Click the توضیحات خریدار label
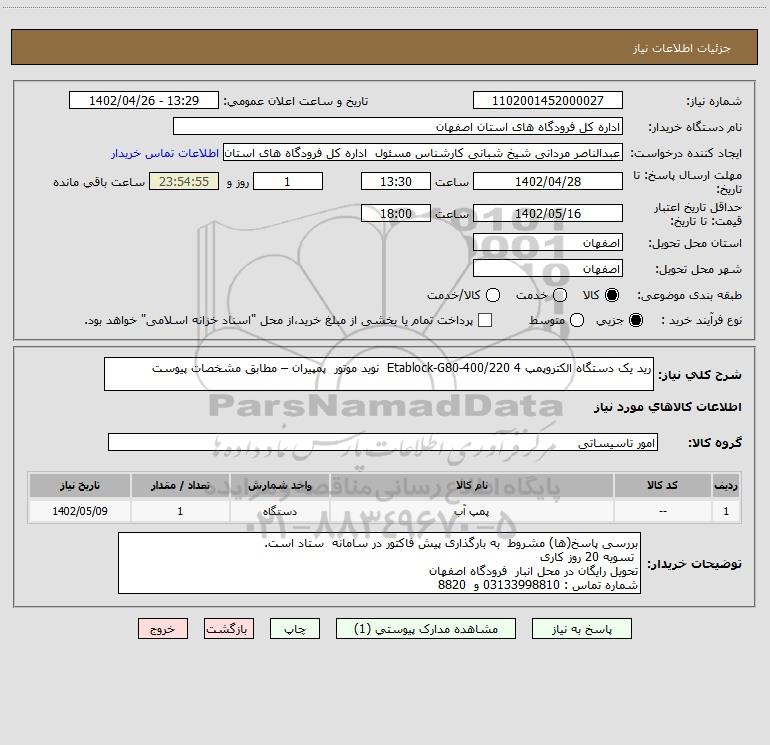This screenshot has height=745, width=770. pos(694,564)
